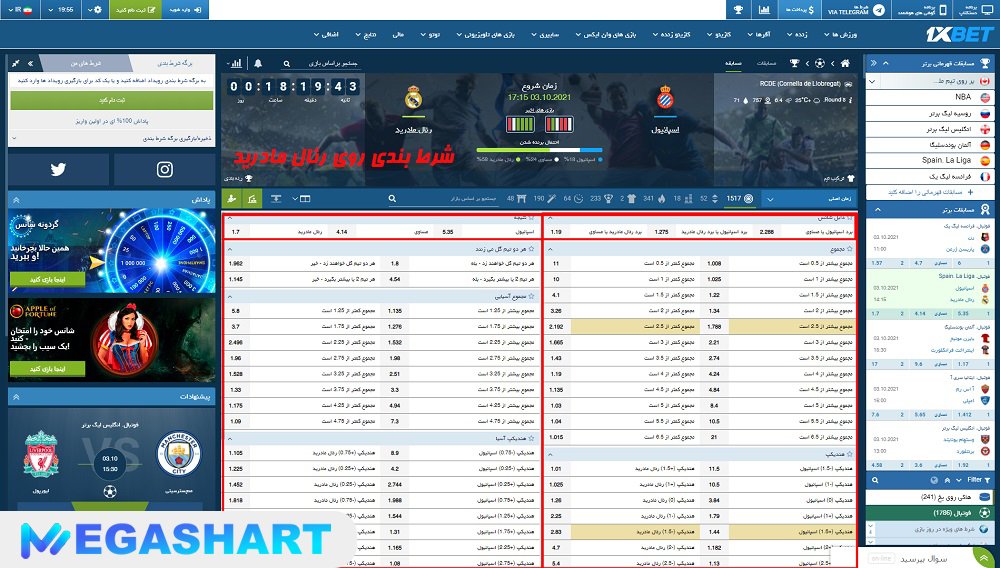1000x568 pixels.
Task: Collapse the suggestions panel
Action: click(16, 397)
